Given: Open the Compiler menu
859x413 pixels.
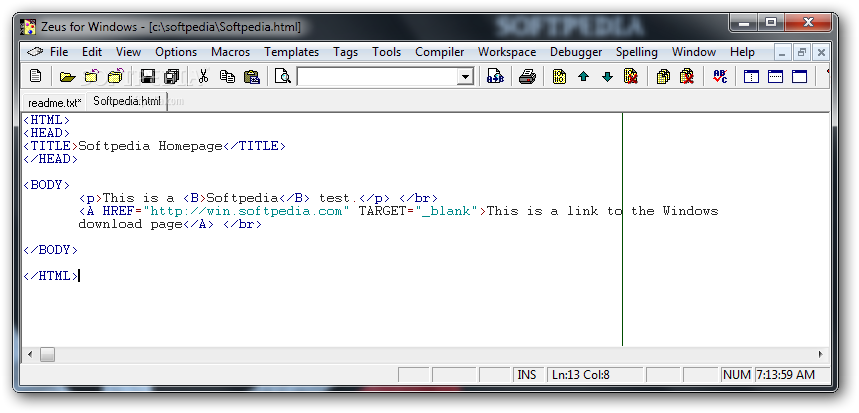Looking at the screenshot, I should coord(440,52).
